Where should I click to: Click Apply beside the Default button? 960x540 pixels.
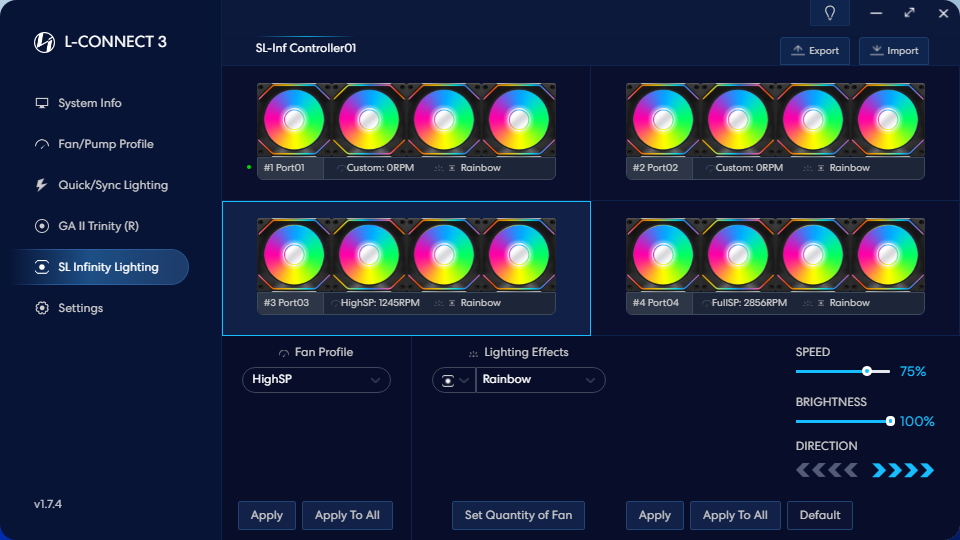pyautogui.click(x=654, y=516)
